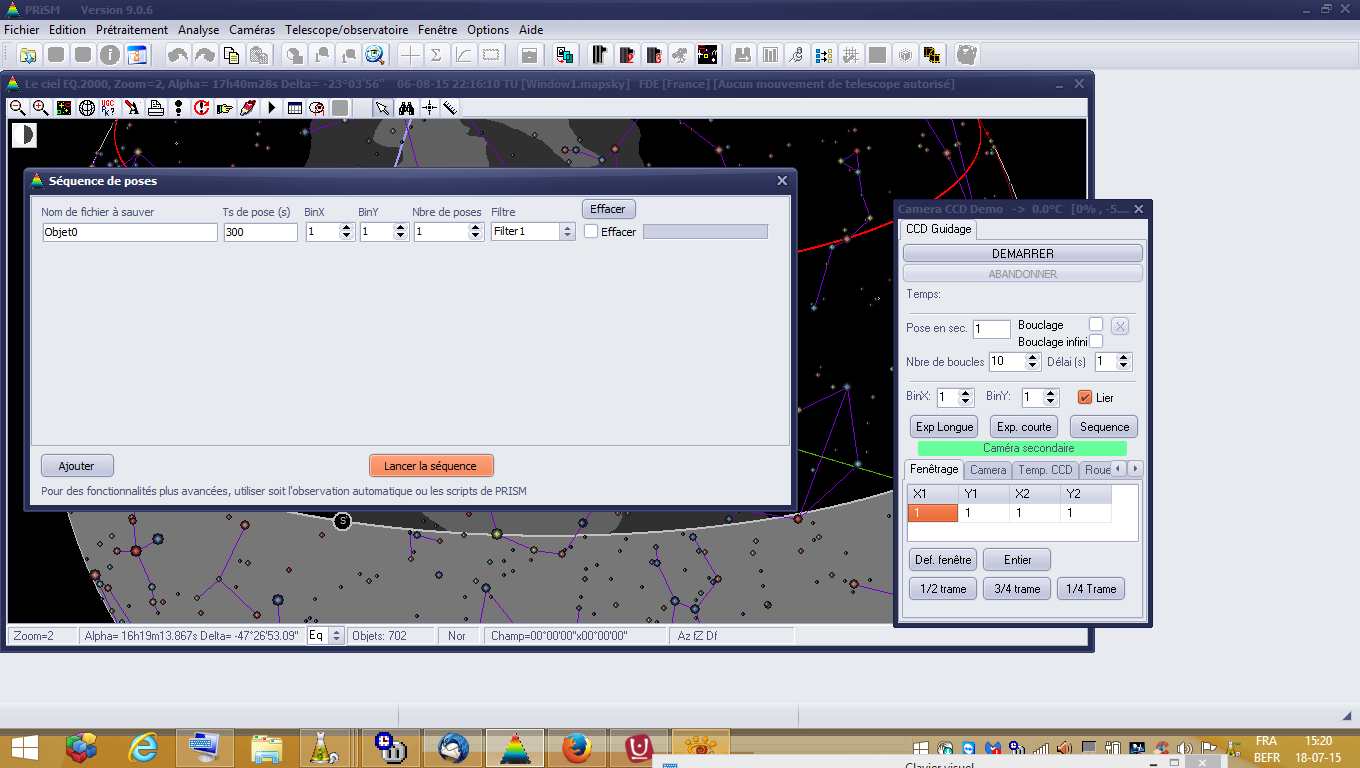
Task: Enable the Effacer checkbox in sequence dialog
Action: (x=592, y=232)
